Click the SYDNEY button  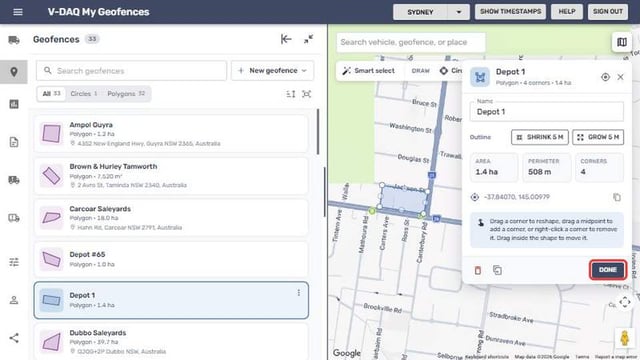(x=420, y=12)
